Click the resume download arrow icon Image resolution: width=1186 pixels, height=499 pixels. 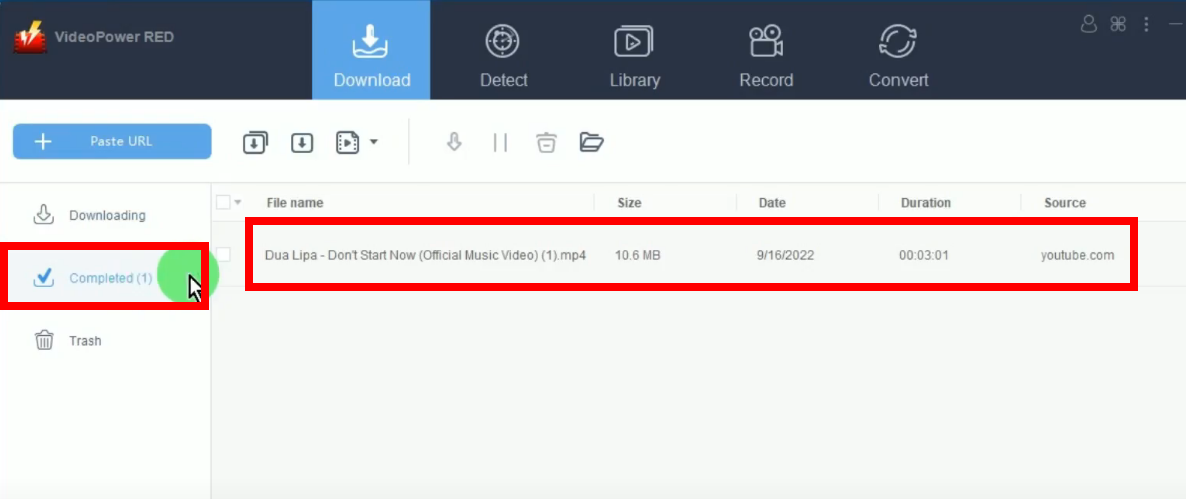tap(454, 142)
